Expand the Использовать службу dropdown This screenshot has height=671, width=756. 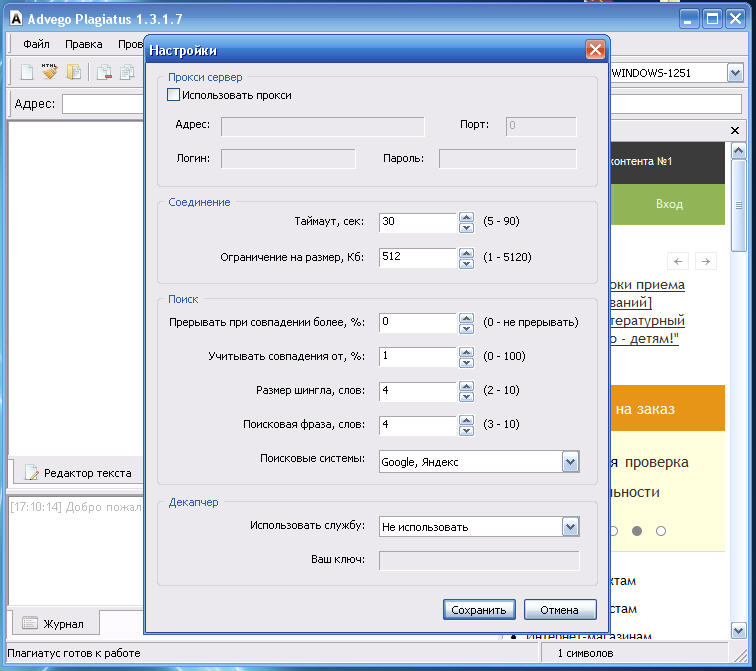pos(570,526)
